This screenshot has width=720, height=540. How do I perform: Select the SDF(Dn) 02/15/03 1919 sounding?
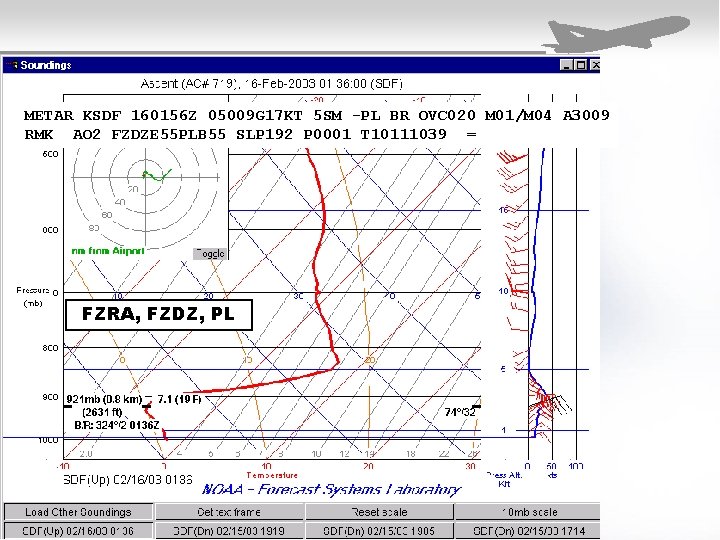point(229,531)
